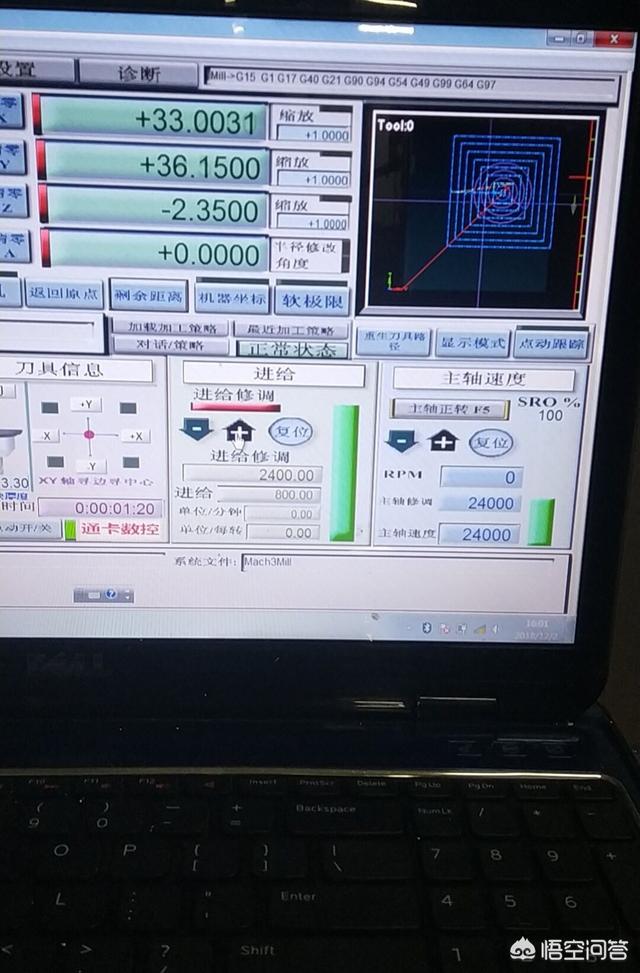640x973 pixels.
Task: Reset spindle speed override with 复位
Action: tap(491, 442)
